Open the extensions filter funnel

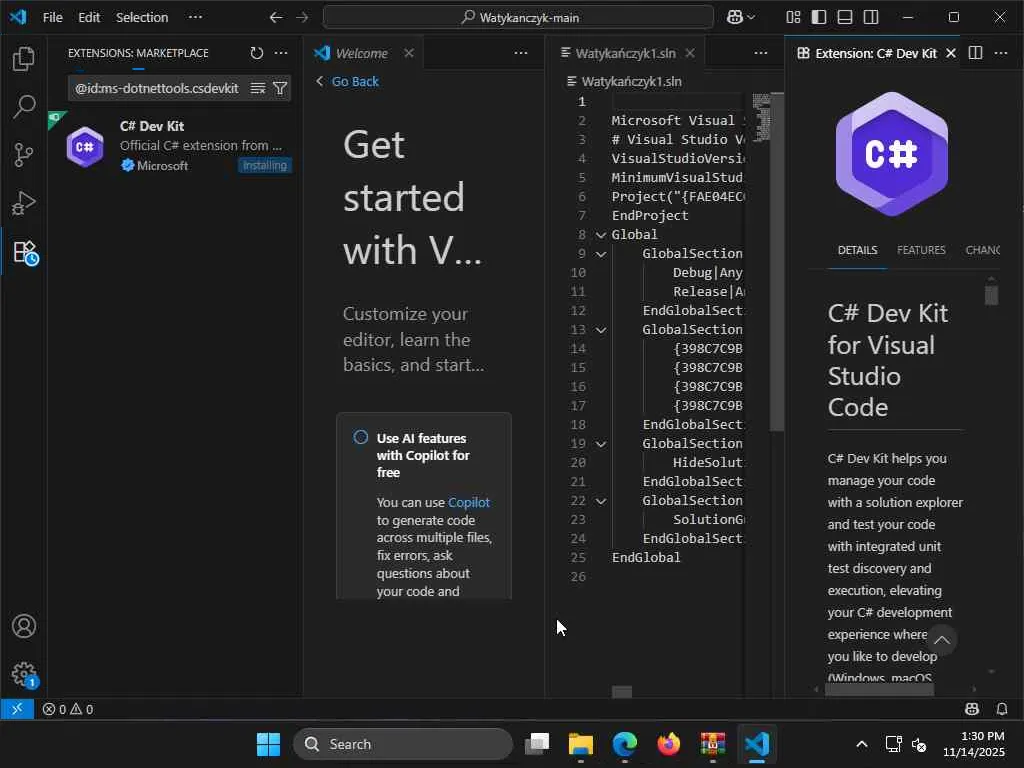280,88
